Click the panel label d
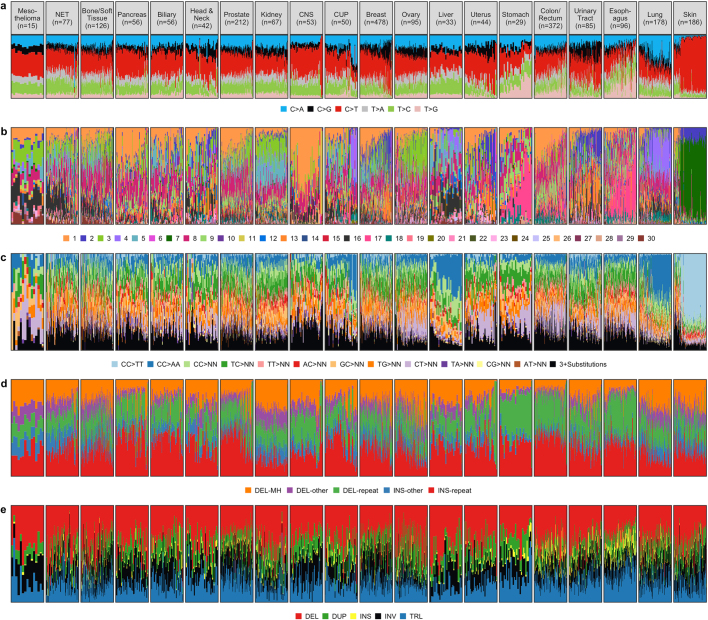The width and height of the screenshot is (708, 620). [5, 376]
